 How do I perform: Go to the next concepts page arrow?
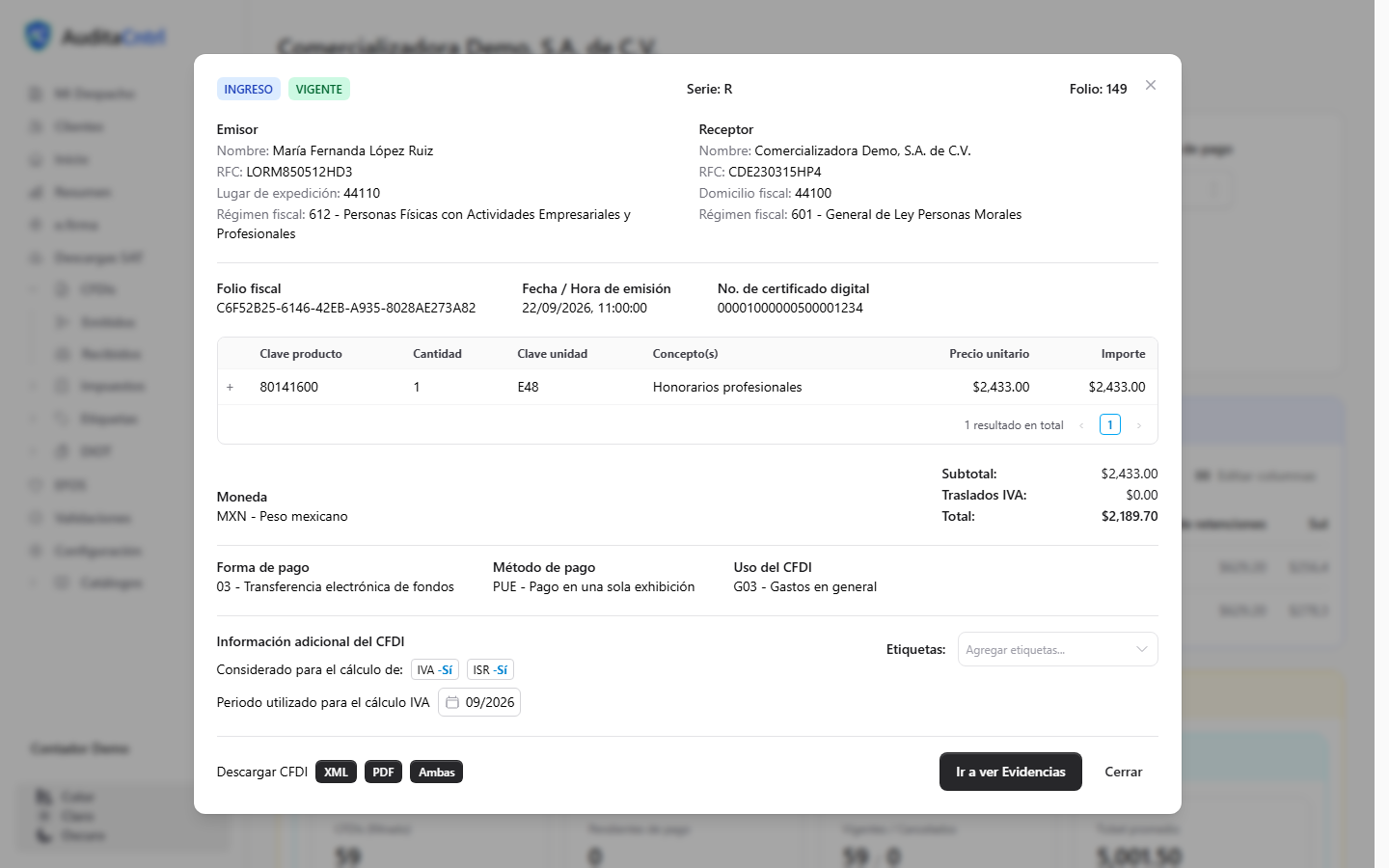[x=1138, y=425]
